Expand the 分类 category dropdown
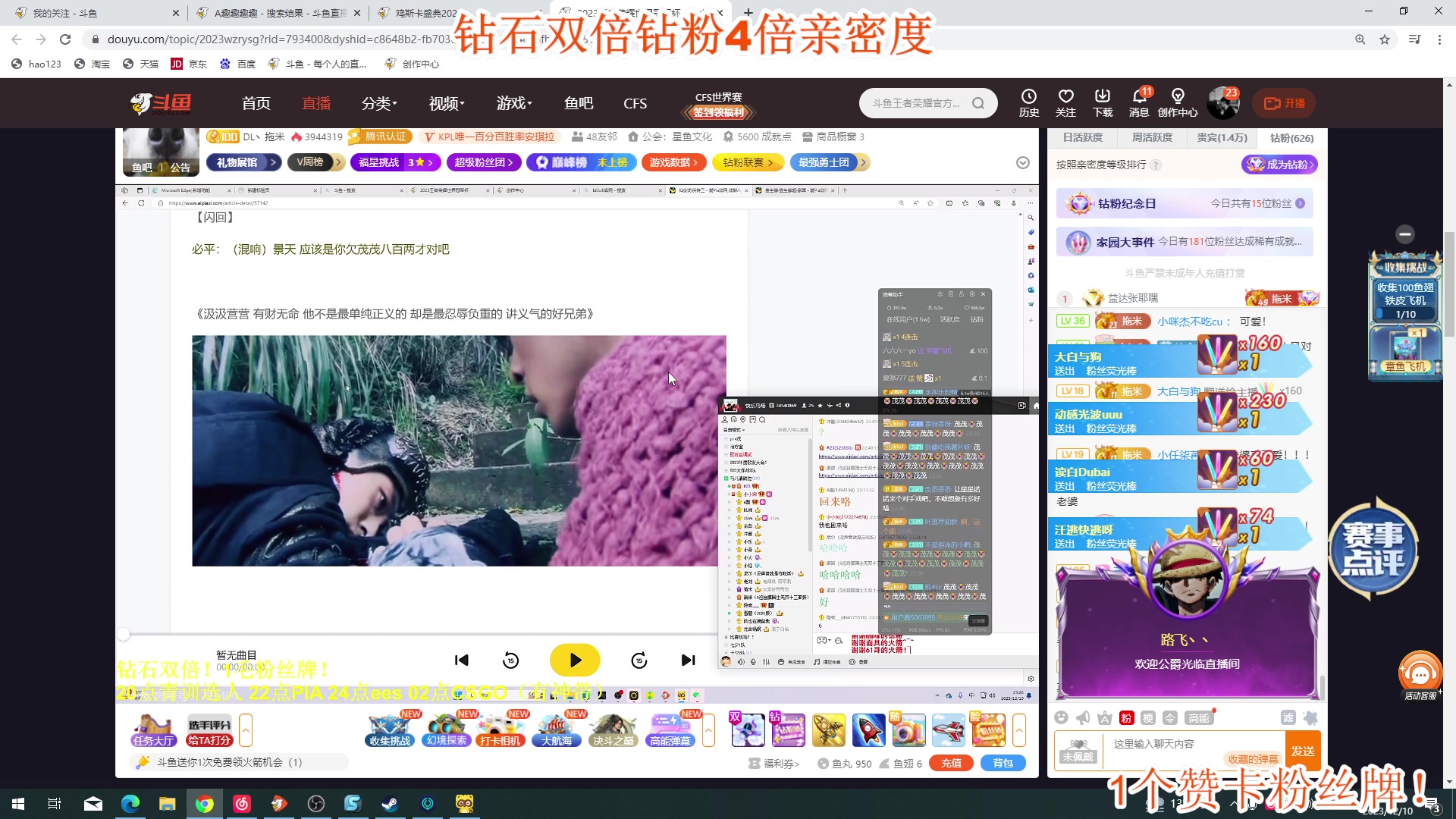 pos(379,103)
